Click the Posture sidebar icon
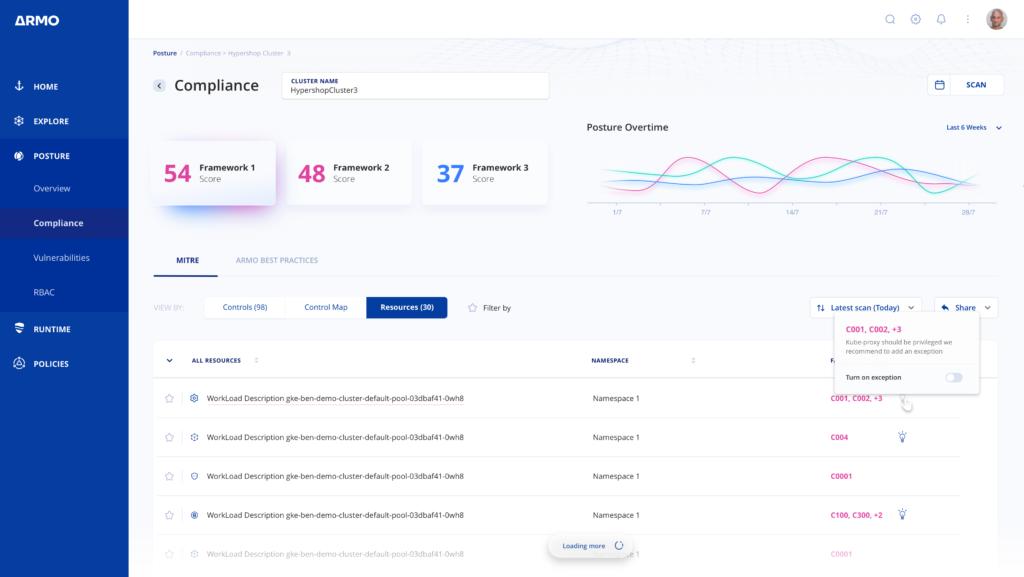Screen dimensions: 1024x577 point(19,155)
